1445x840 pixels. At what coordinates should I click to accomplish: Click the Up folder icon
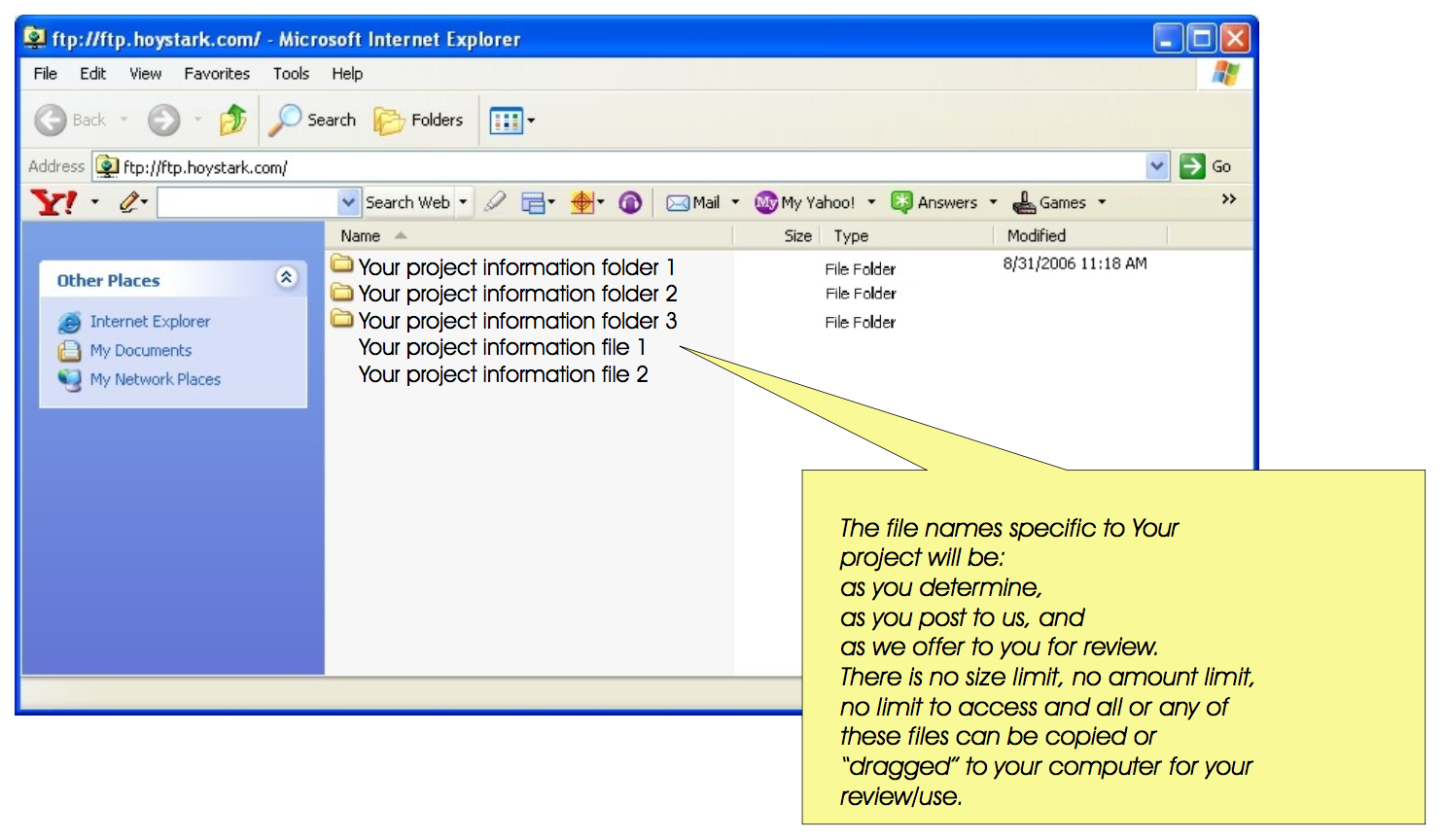[x=233, y=121]
